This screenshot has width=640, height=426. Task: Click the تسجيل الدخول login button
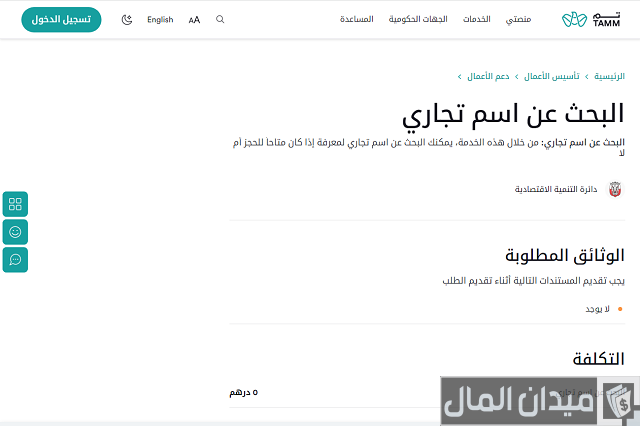coord(61,20)
